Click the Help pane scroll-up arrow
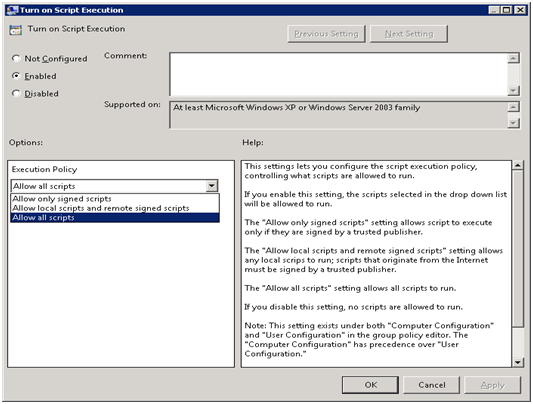 (x=518, y=165)
